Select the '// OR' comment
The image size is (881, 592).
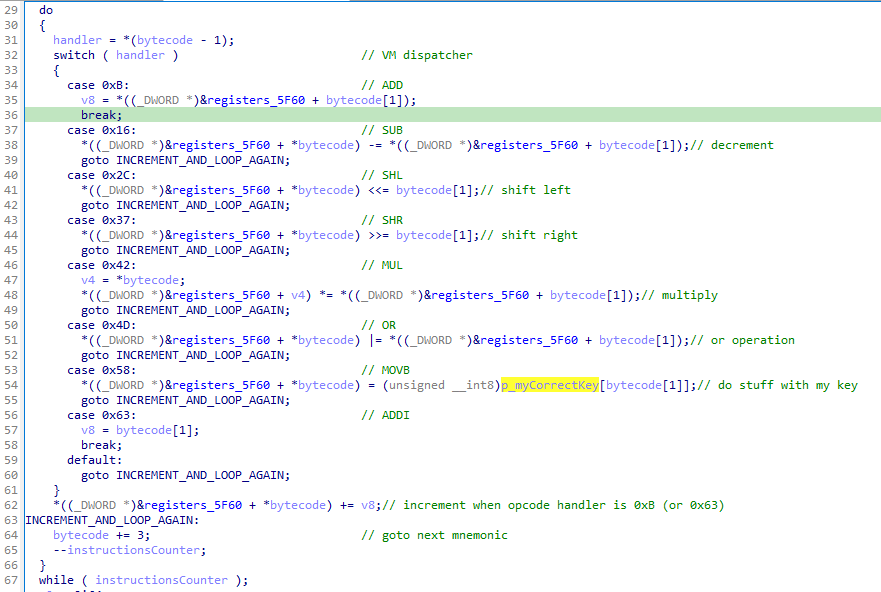pos(379,325)
